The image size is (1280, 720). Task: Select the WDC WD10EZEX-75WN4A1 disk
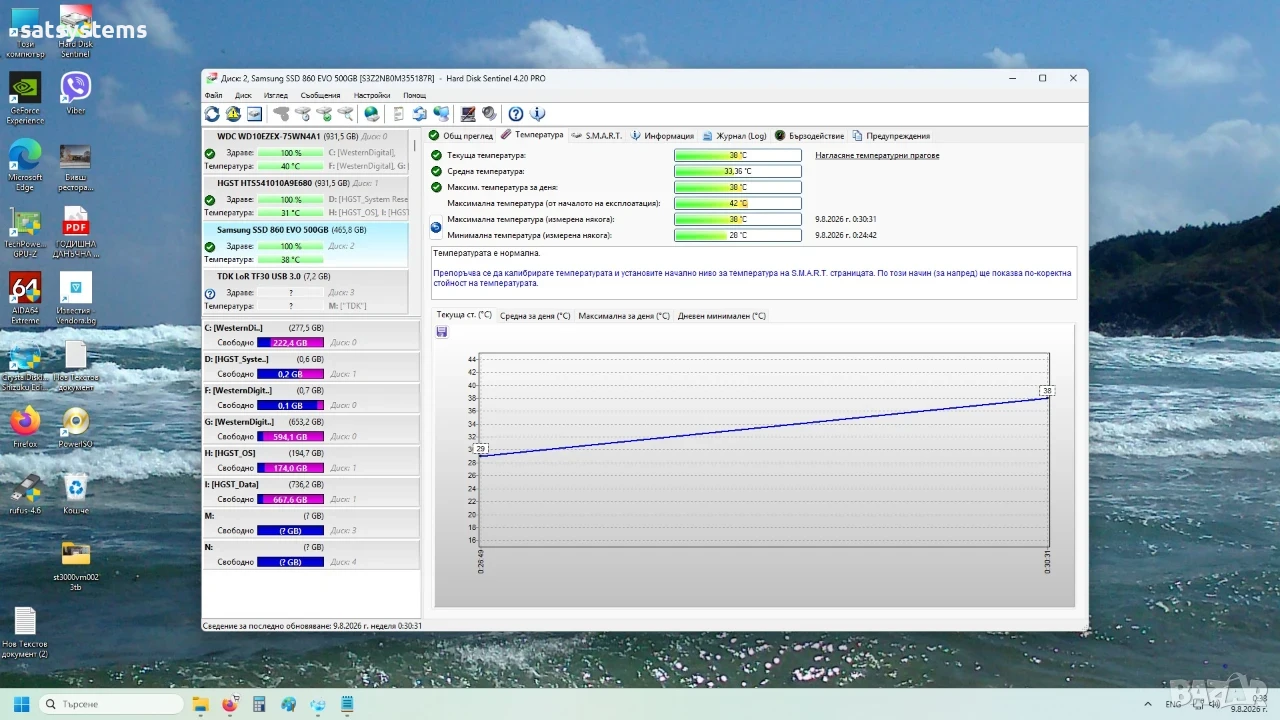306,151
